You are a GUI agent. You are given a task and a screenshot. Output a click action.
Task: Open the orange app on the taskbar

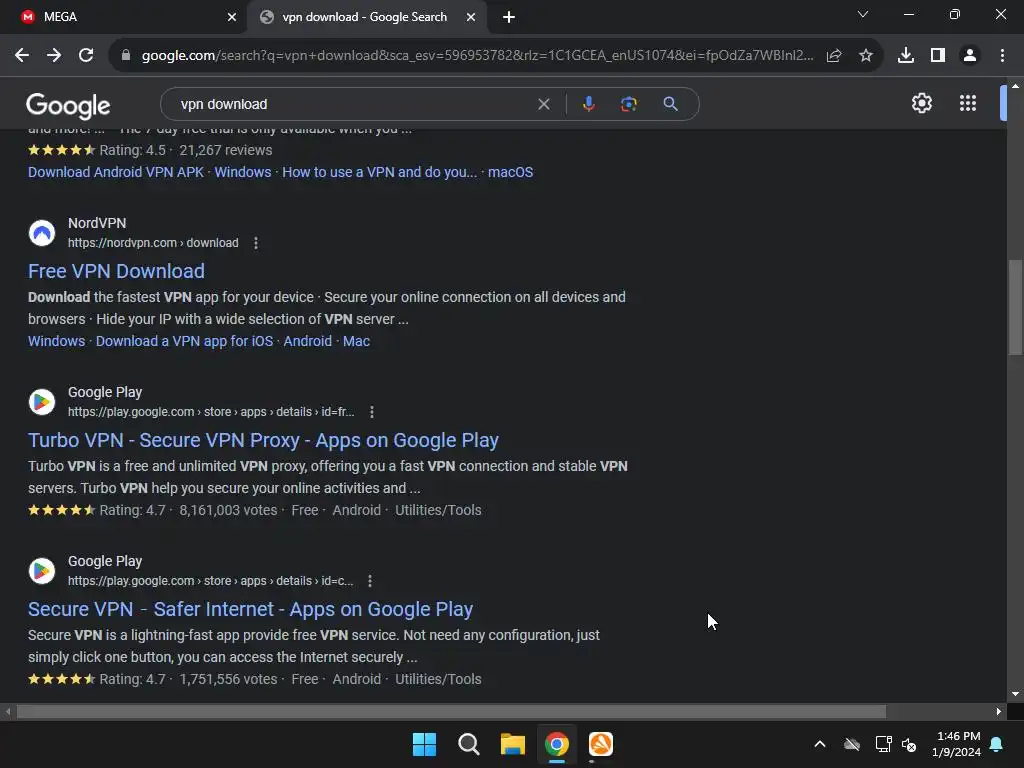601,744
